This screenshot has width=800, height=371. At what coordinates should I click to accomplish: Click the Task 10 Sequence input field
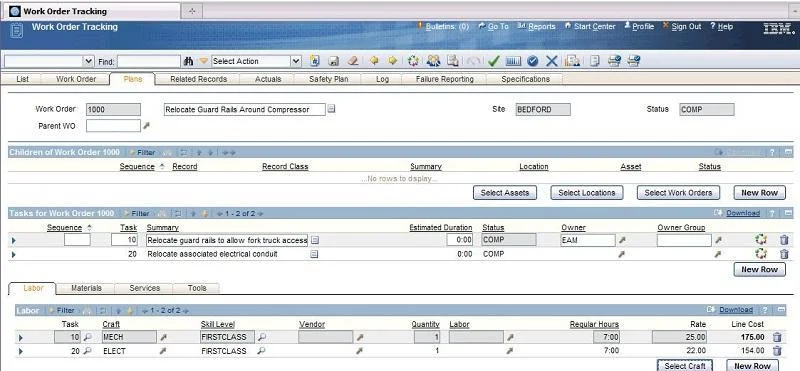tap(77, 240)
